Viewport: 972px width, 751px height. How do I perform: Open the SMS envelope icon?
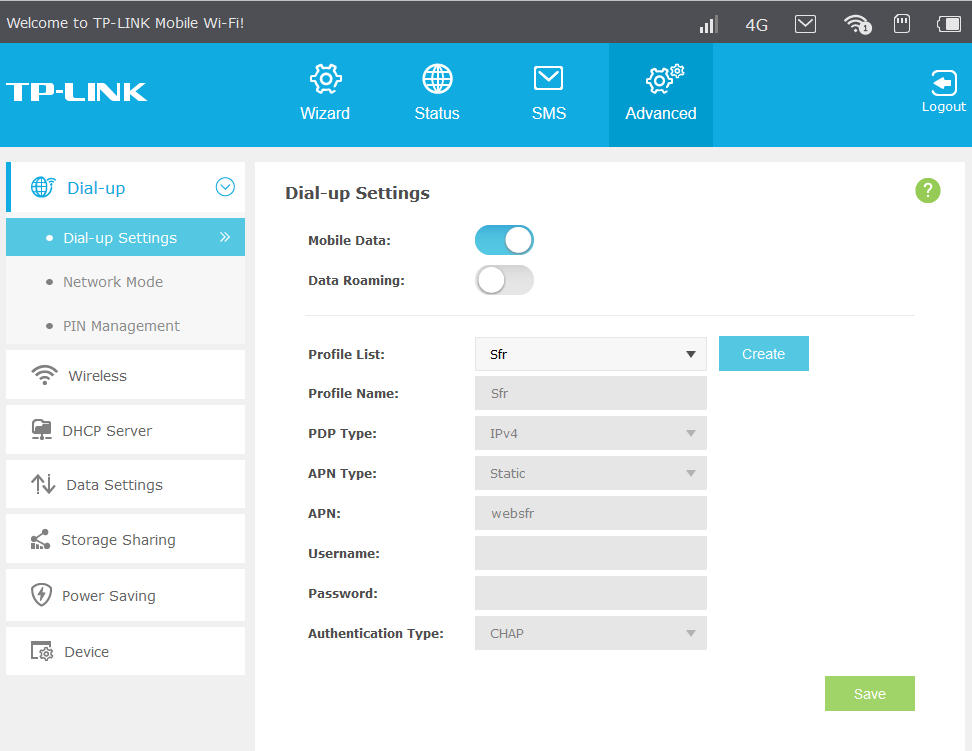click(549, 79)
